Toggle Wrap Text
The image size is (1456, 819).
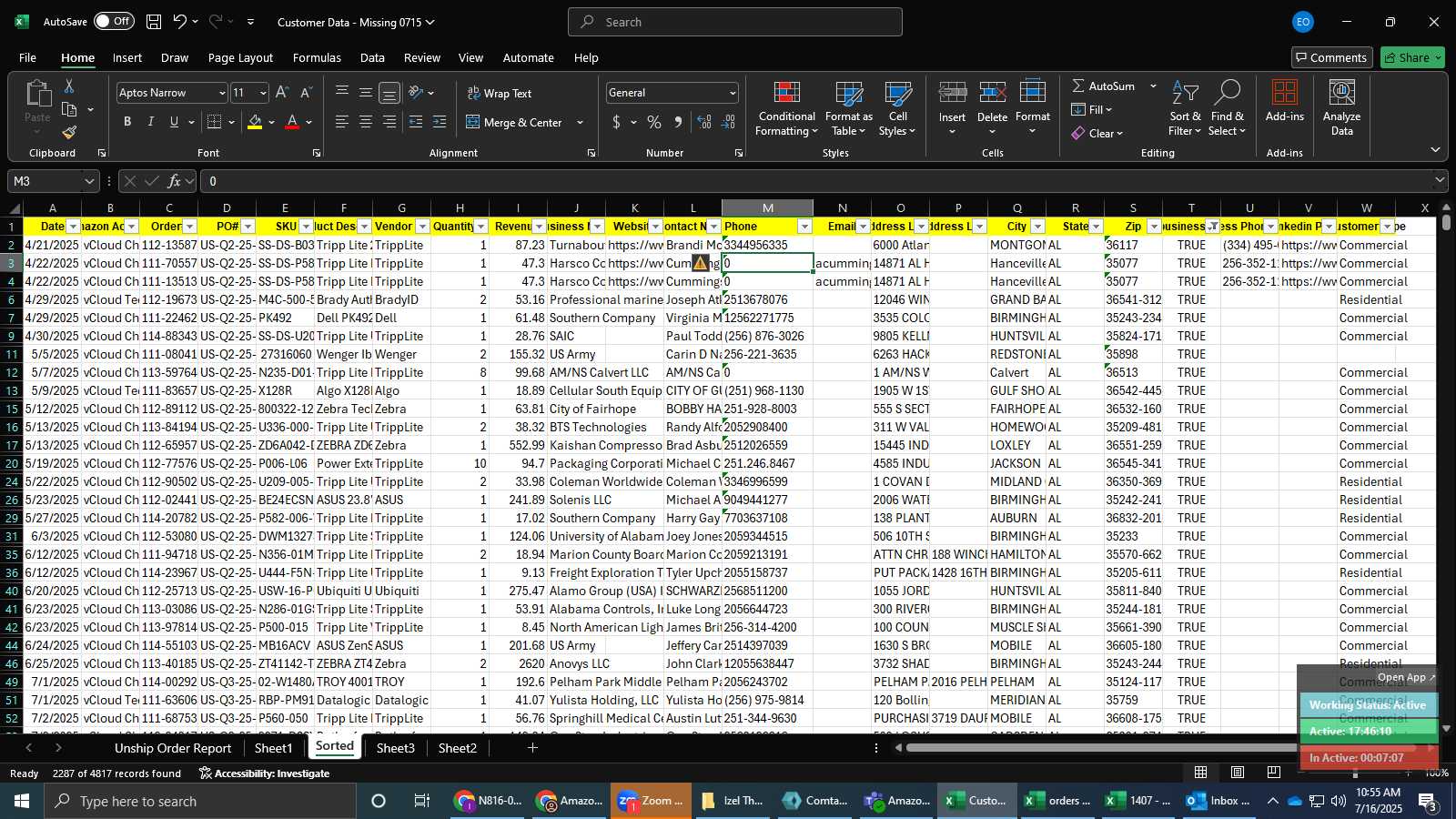click(500, 93)
